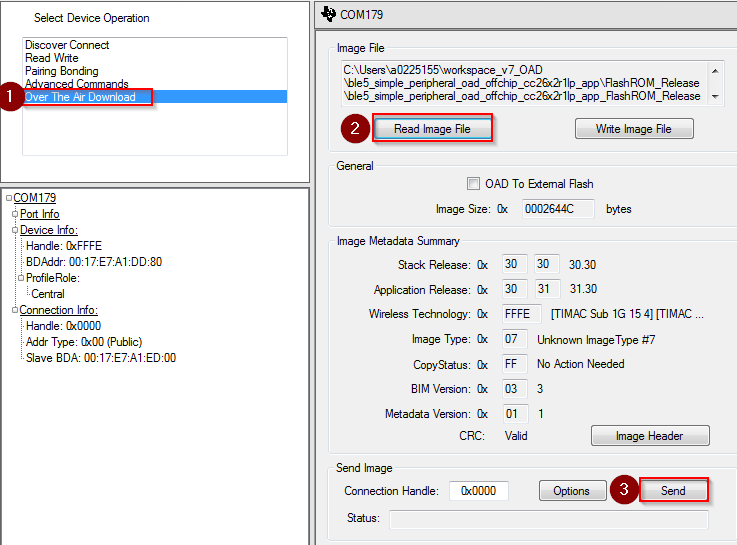Enable the OAD To External Flash checkbox
737x545 pixels.
point(474,184)
